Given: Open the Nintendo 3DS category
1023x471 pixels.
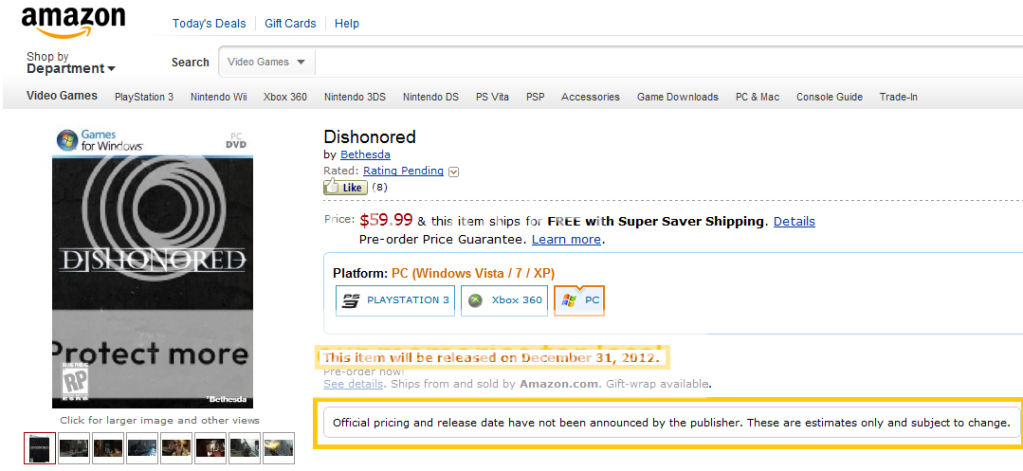Looking at the screenshot, I should [355, 97].
